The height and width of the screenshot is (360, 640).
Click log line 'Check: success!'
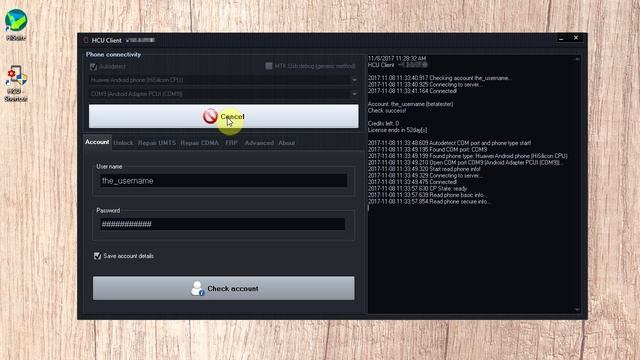pyautogui.click(x=387, y=111)
